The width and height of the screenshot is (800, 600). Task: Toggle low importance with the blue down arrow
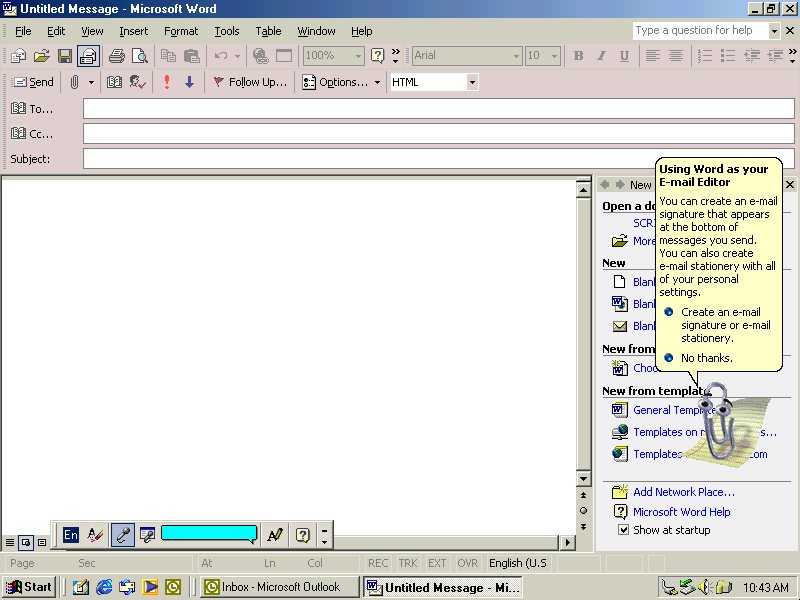pyautogui.click(x=189, y=82)
